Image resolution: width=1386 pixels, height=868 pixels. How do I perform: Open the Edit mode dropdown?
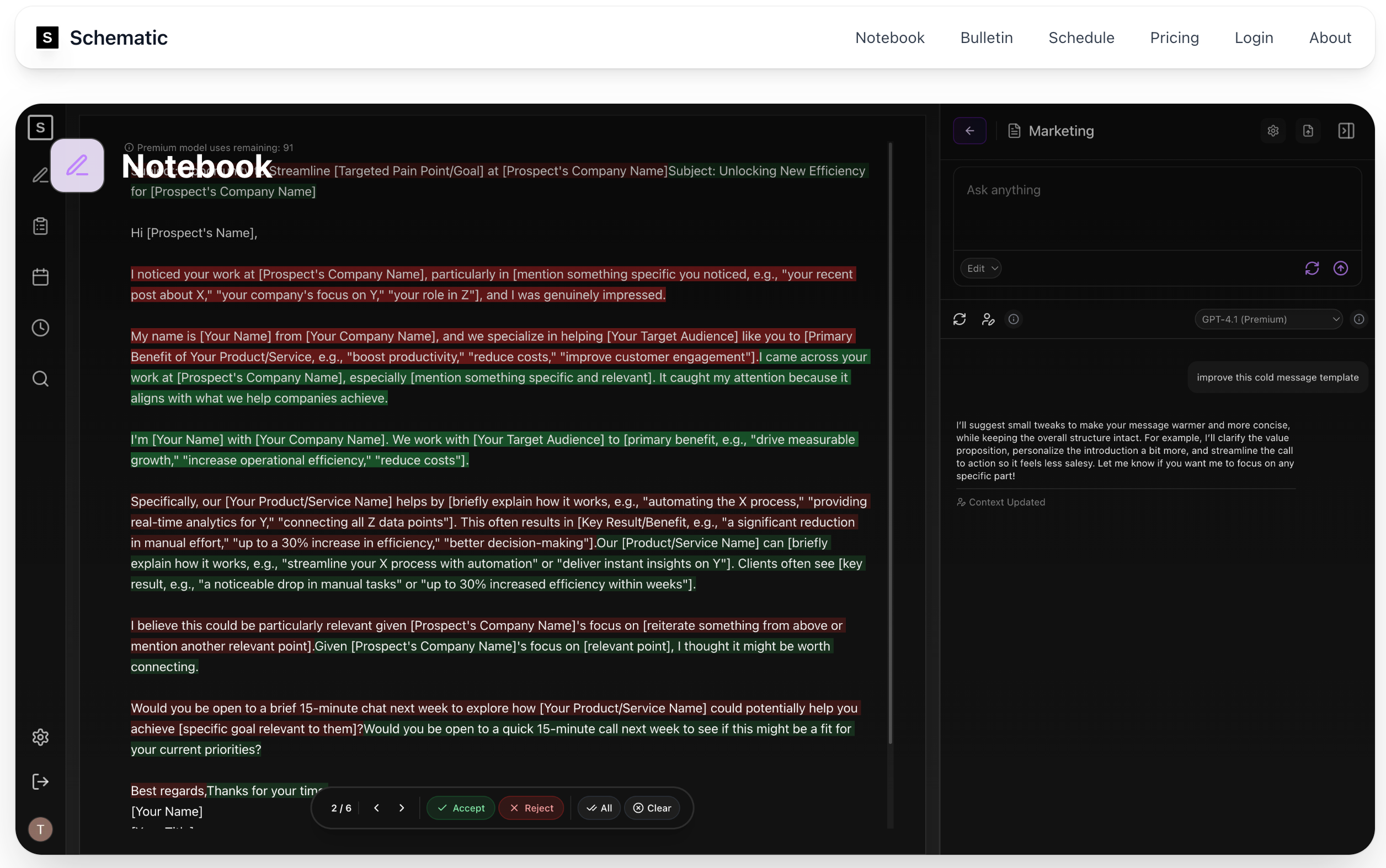tap(981, 268)
